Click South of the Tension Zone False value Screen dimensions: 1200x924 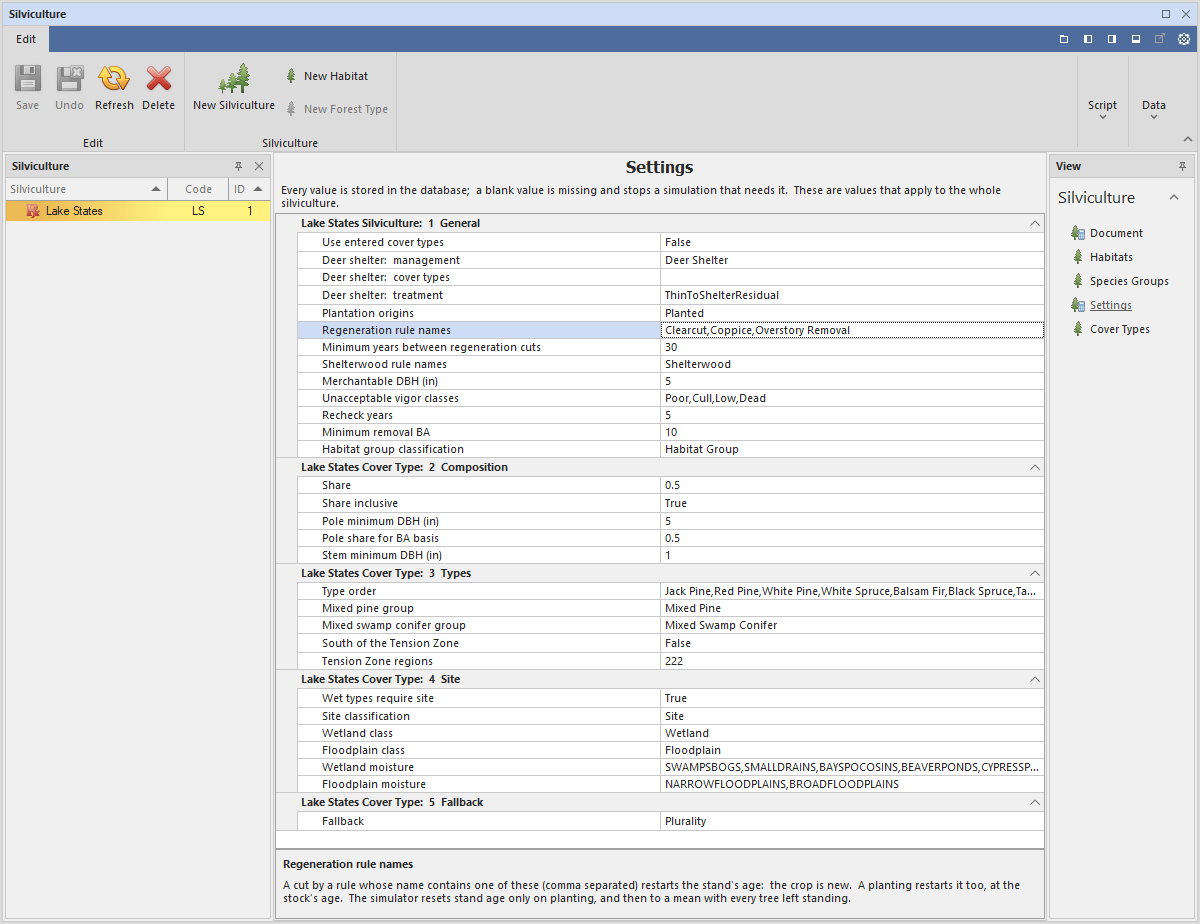tap(852, 643)
